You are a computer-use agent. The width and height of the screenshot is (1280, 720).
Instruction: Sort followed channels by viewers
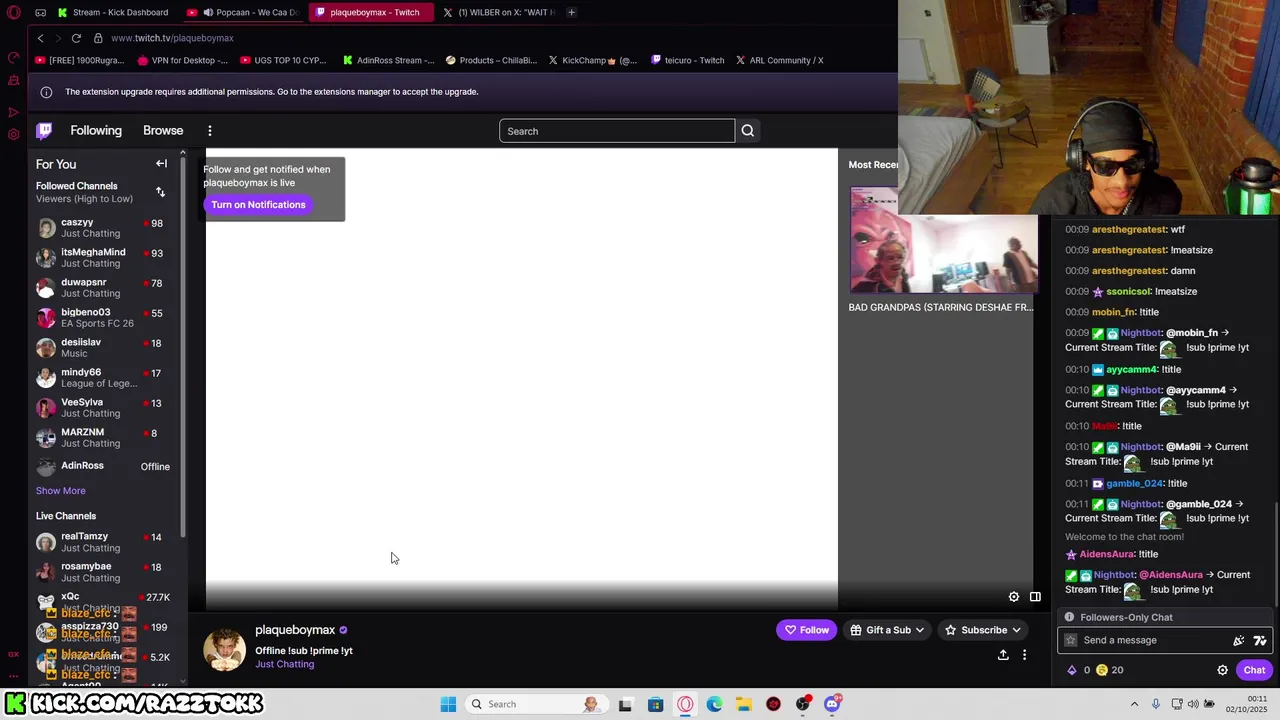click(160, 192)
